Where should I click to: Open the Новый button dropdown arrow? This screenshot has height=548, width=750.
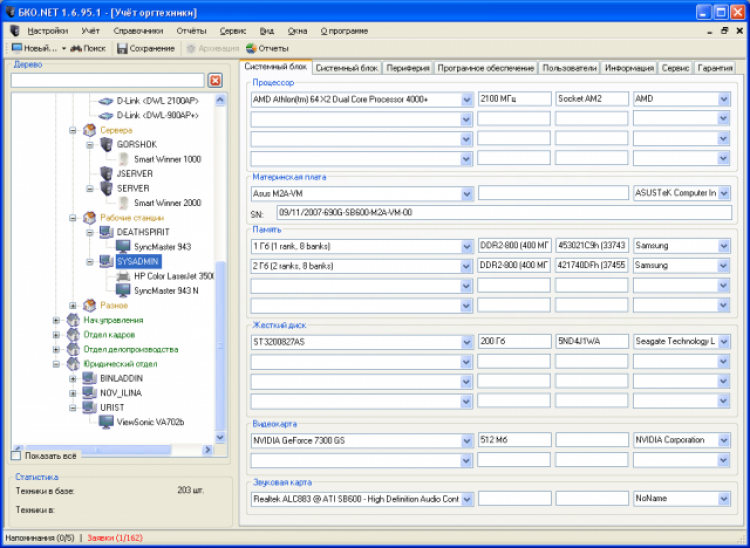(63, 48)
